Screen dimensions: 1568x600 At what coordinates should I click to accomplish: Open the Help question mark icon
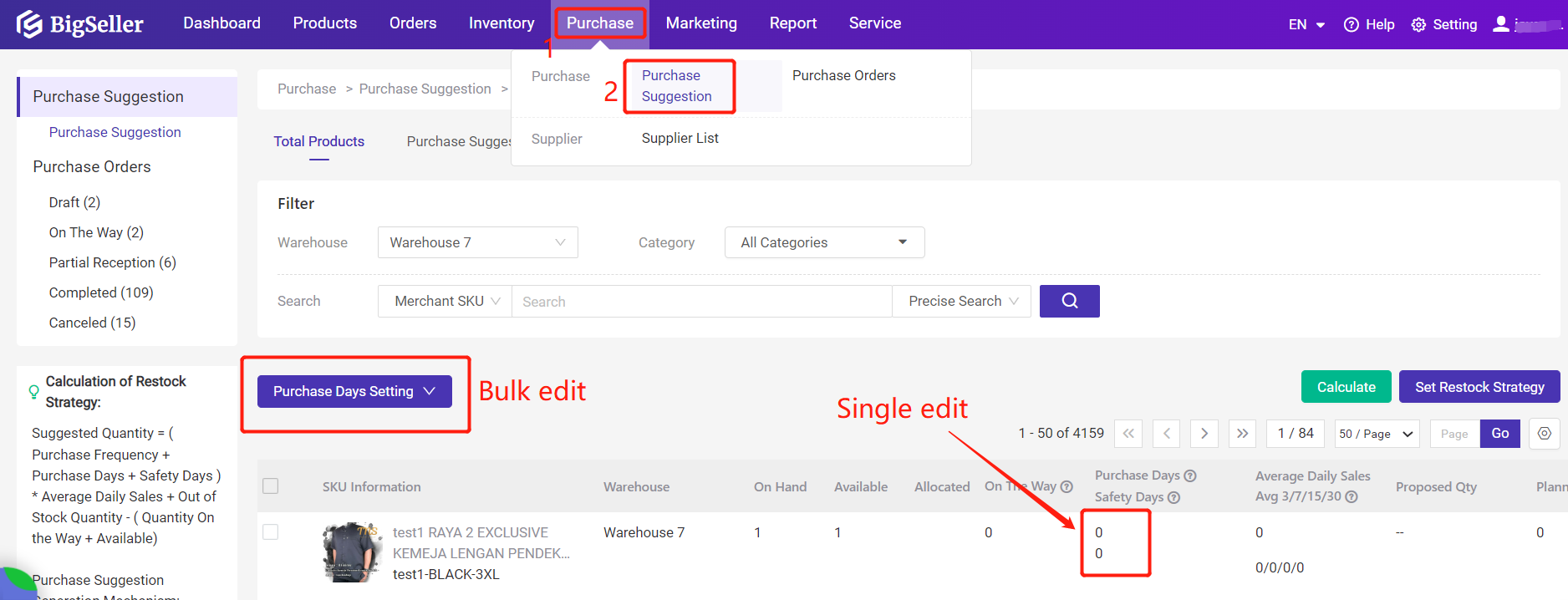point(1351,25)
